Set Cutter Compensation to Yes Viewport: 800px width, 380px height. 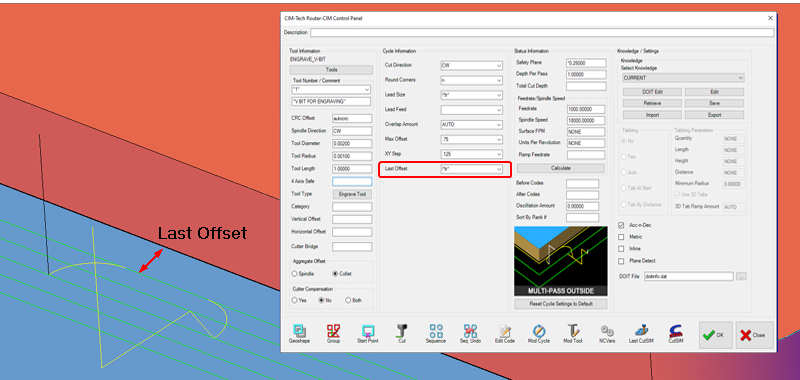coord(294,300)
